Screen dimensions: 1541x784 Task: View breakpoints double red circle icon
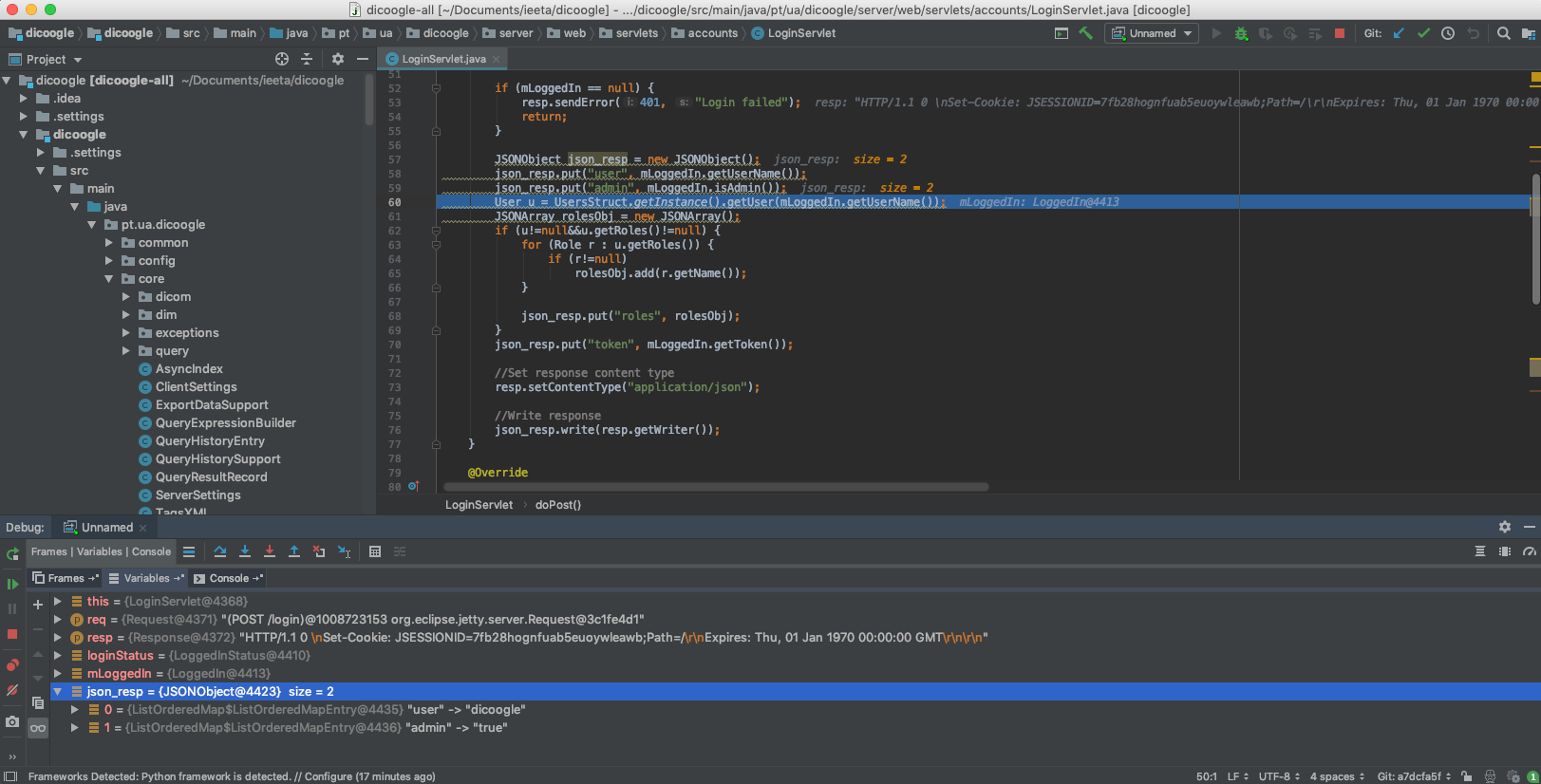click(12, 664)
